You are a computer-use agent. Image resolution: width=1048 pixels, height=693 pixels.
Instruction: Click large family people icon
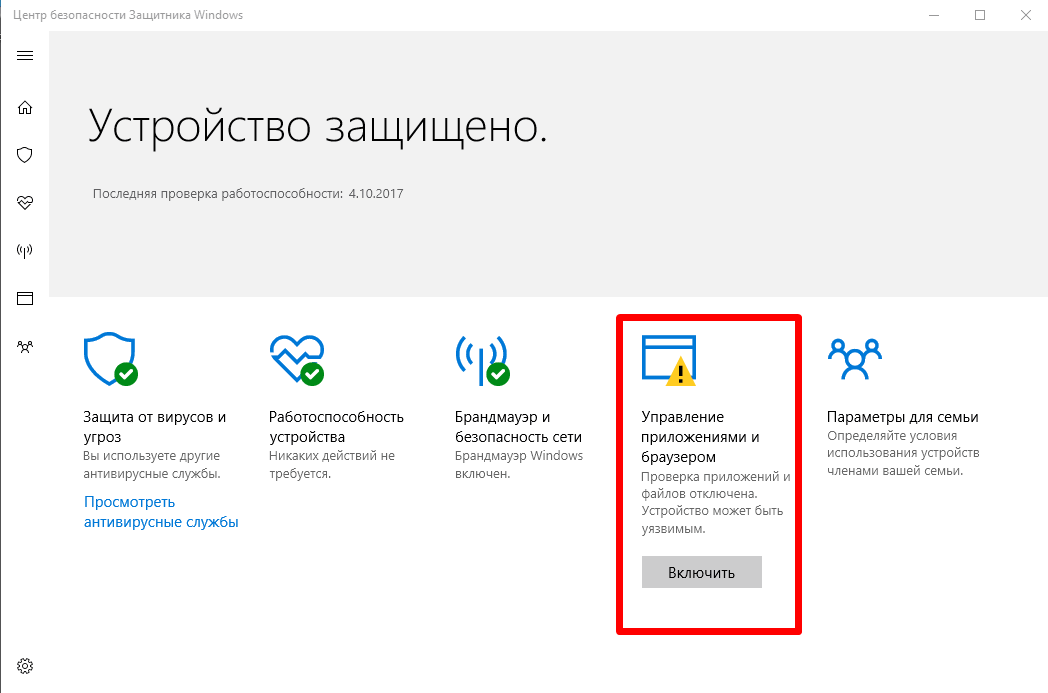click(x=854, y=358)
